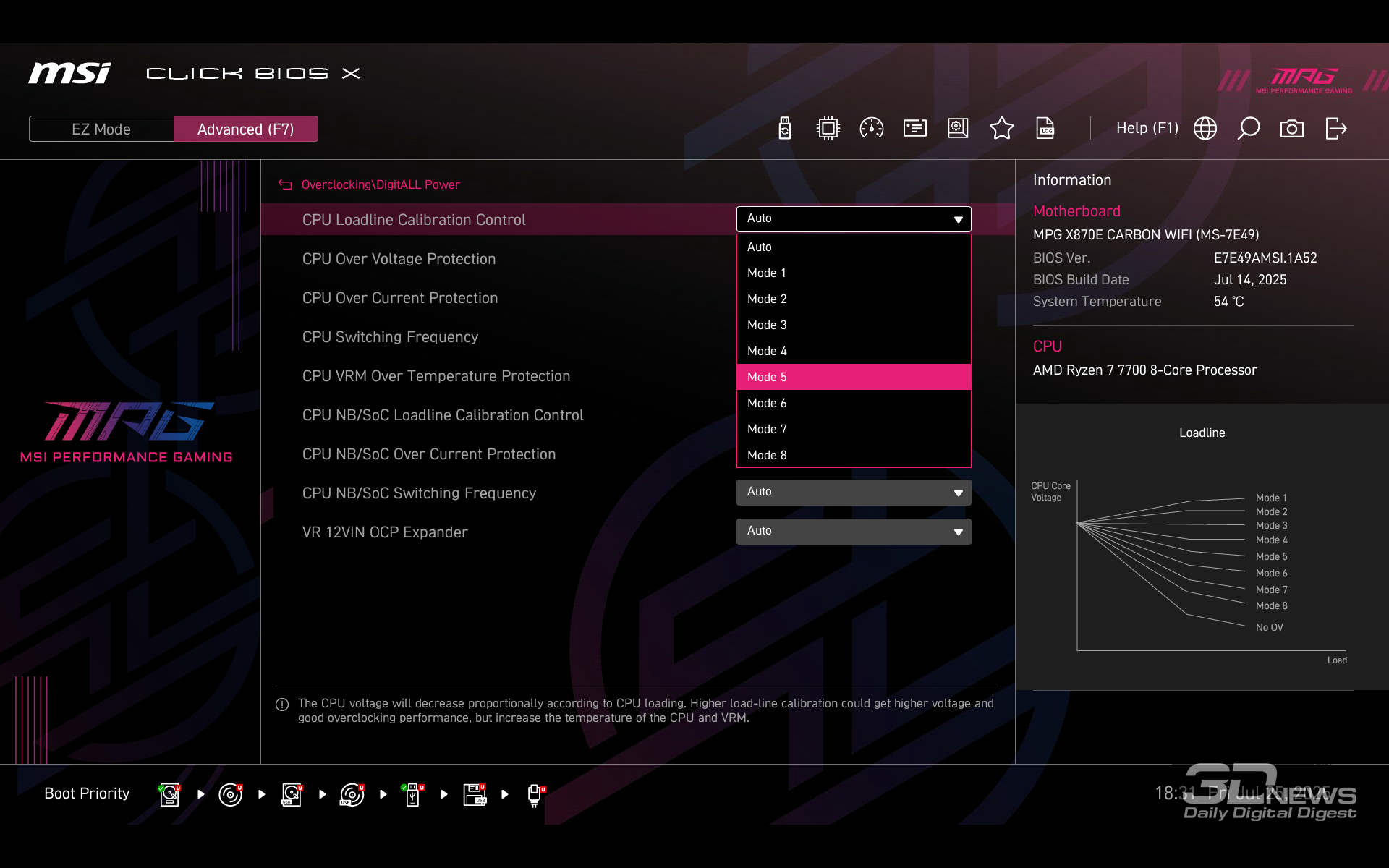This screenshot has height=868, width=1389.
Task: Select VR 12VIN OCP Expander label
Action: 385,532
